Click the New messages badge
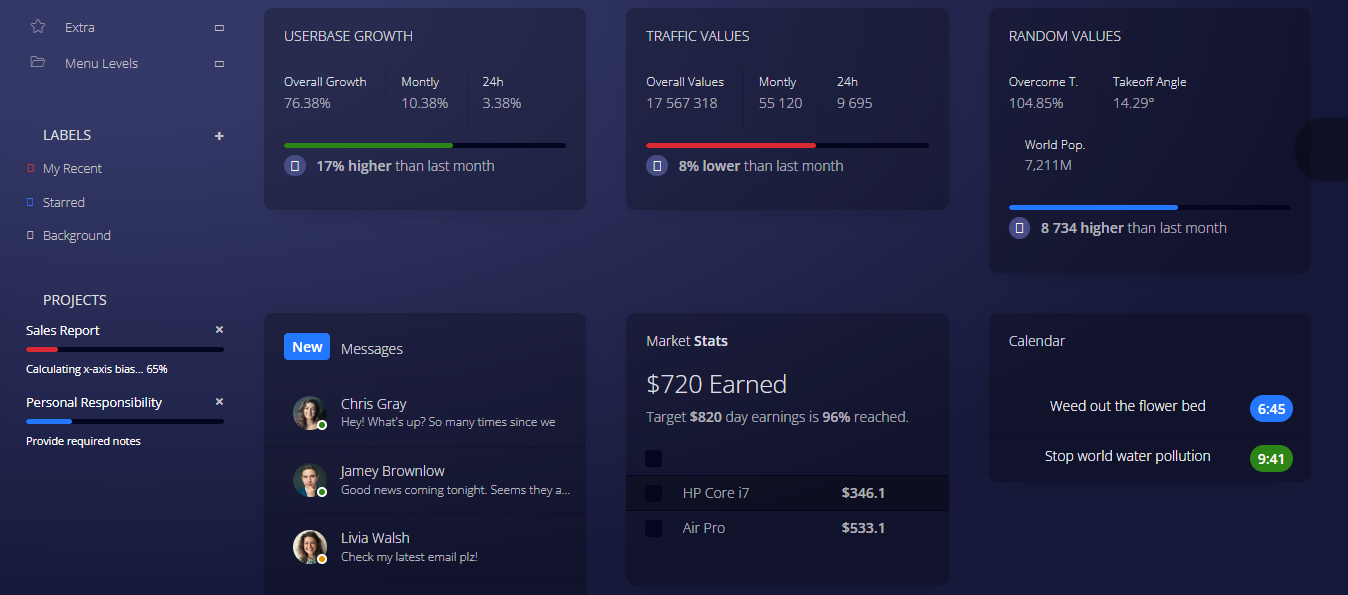 pyautogui.click(x=307, y=347)
